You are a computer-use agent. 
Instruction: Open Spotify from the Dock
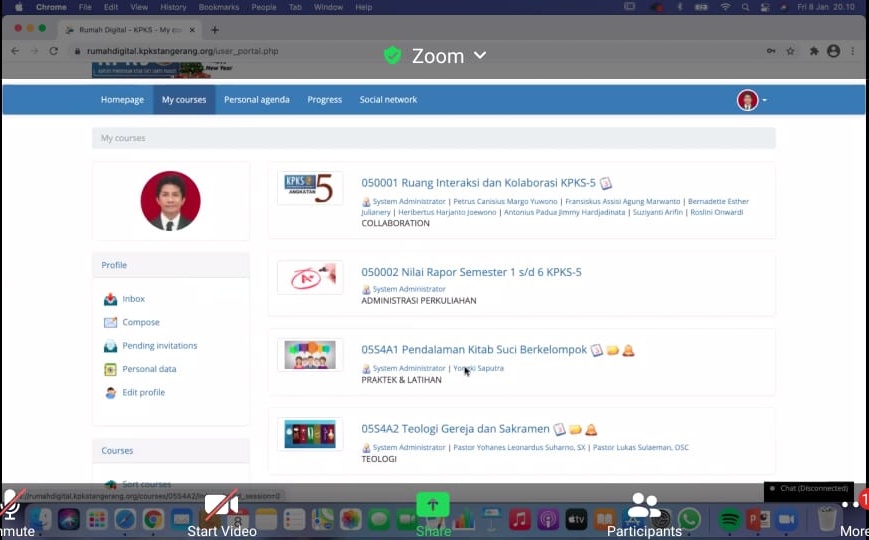point(729,520)
